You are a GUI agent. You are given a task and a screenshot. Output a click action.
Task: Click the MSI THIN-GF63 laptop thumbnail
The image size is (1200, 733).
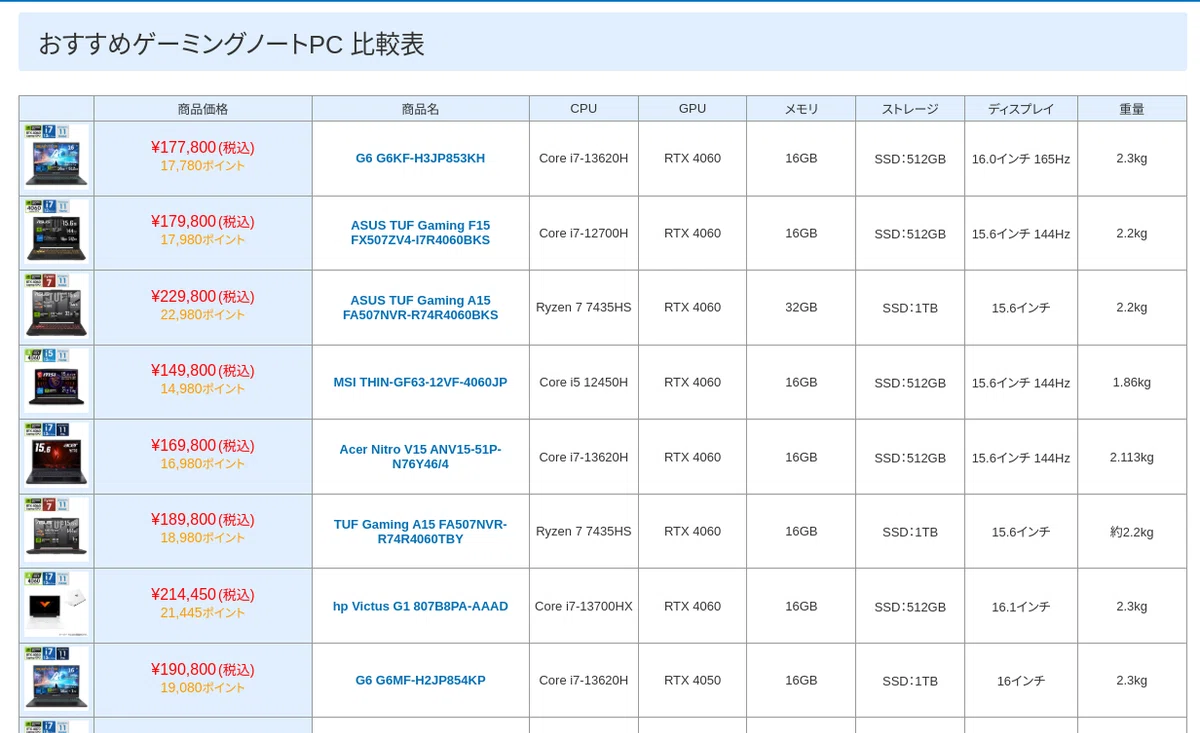(56, 382)
